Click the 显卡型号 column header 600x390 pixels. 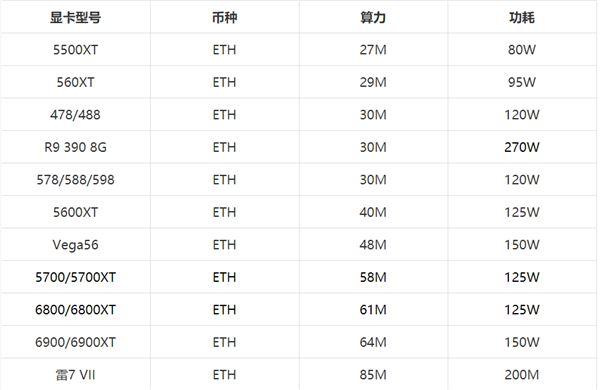(75, 17)
